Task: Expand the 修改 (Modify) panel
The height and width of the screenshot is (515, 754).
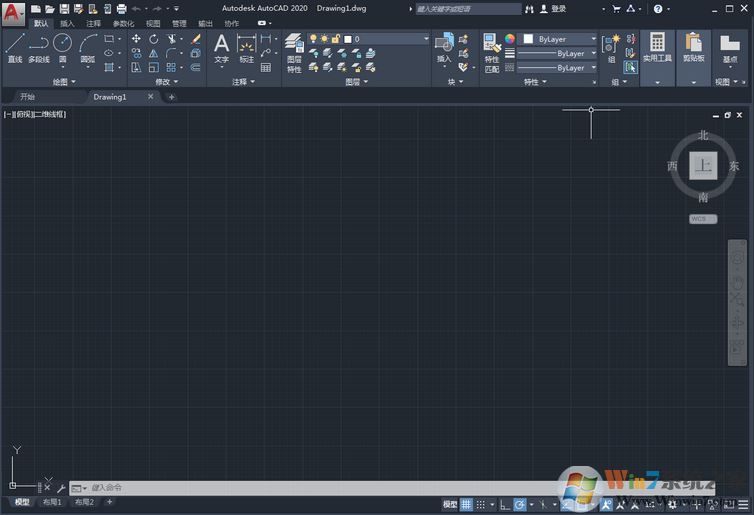Action: click(167, 82)
